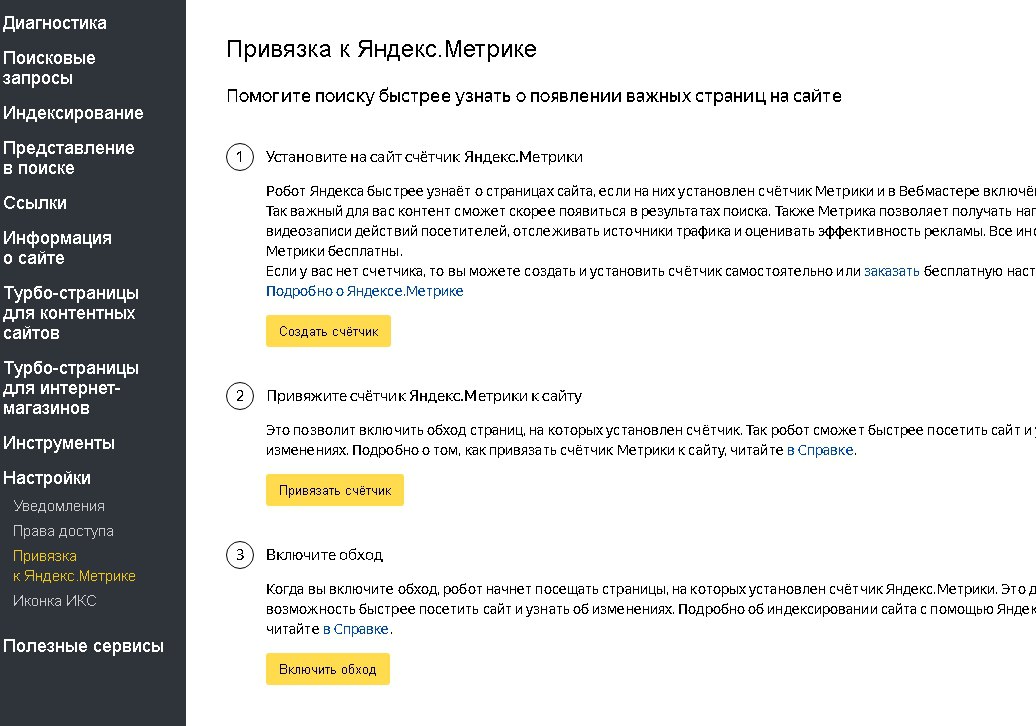Open Представление в поиске section
1036x726 pixels.
tap(69, 158)
